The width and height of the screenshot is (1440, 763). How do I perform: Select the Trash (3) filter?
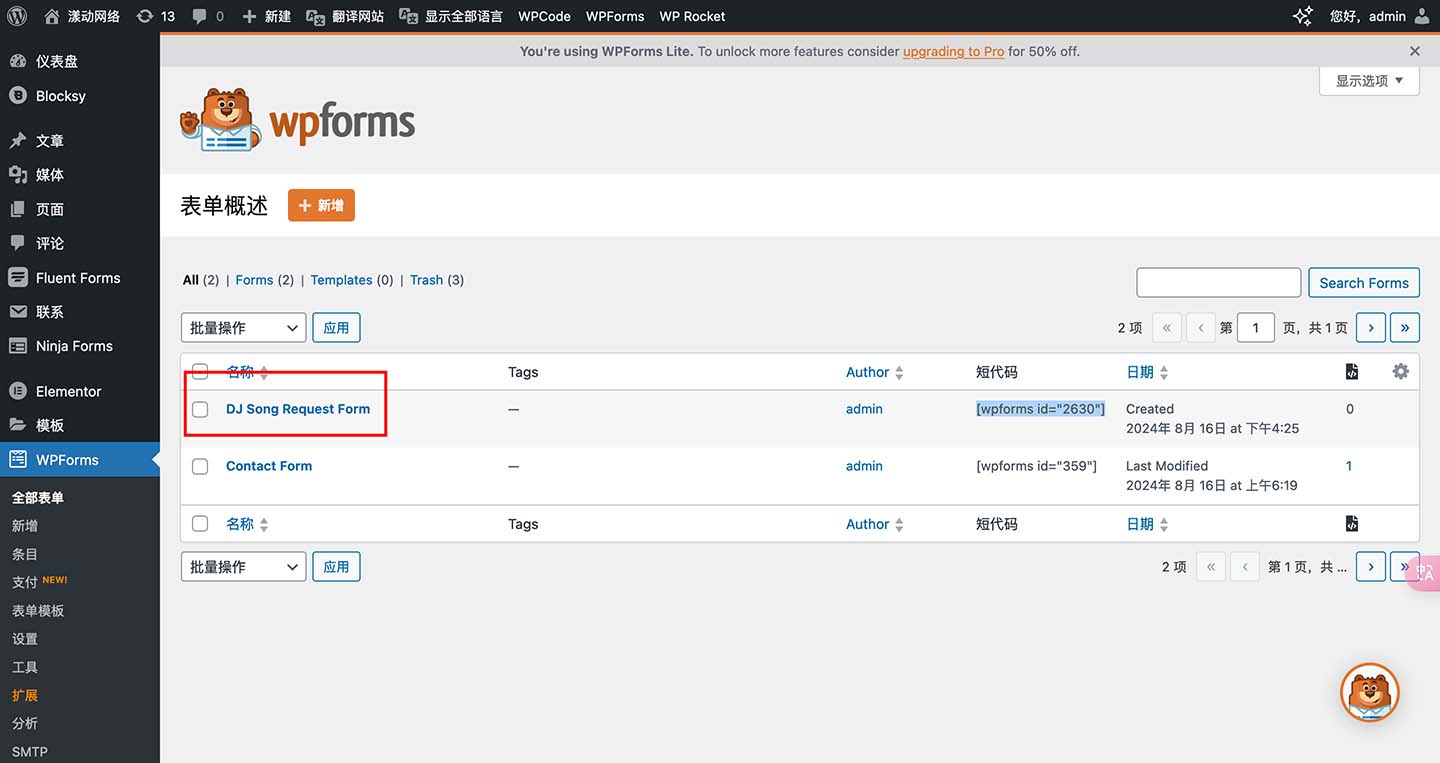437,280
